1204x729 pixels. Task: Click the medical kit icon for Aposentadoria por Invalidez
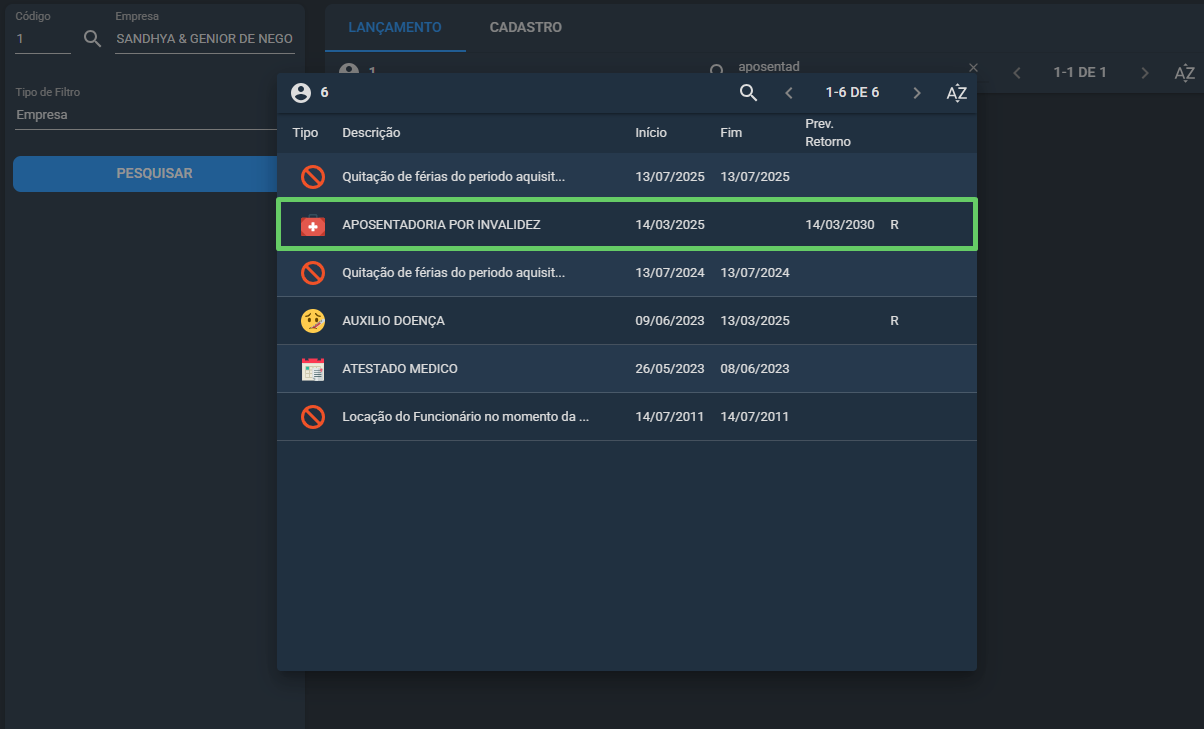pos(313,225)
